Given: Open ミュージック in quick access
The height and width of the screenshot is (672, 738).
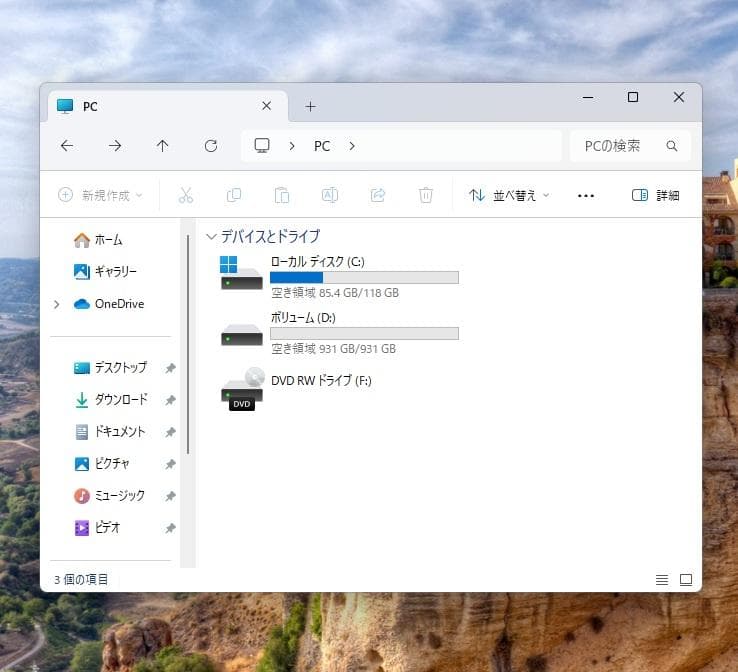Looking at the screenshot, I should tap(109, 496).
